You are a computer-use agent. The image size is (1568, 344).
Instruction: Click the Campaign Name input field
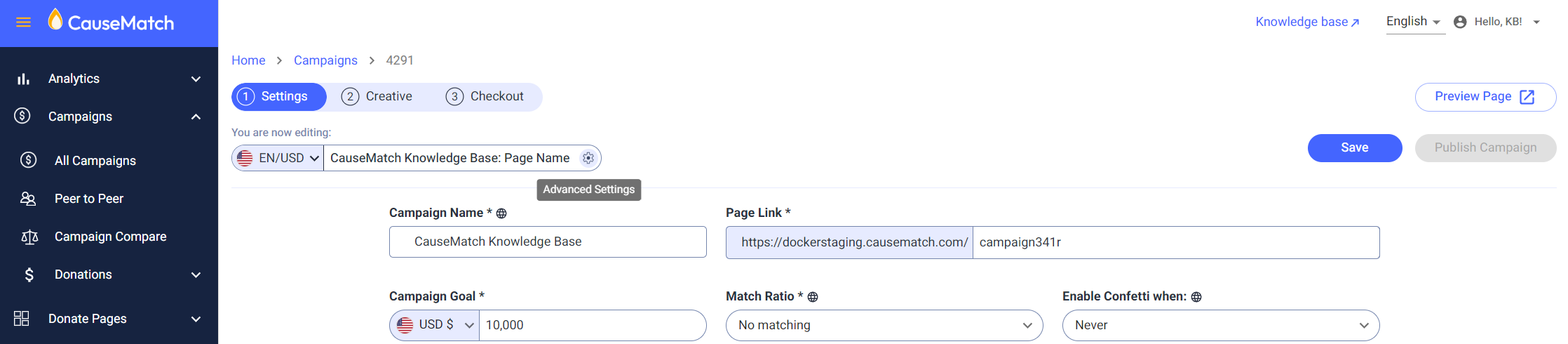tap(547, 242)
